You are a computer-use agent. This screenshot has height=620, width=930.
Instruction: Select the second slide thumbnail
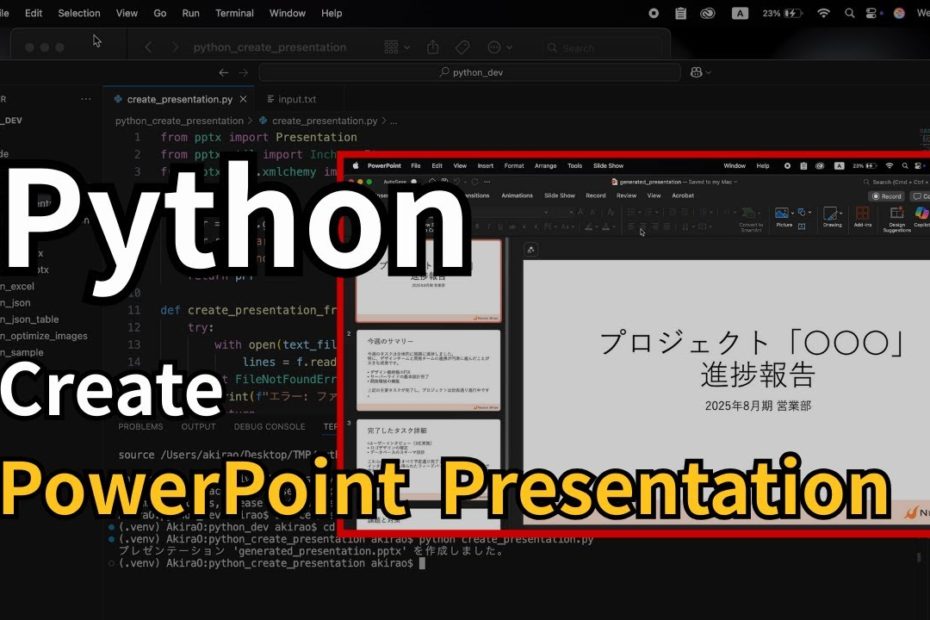[x=429, y=367]
